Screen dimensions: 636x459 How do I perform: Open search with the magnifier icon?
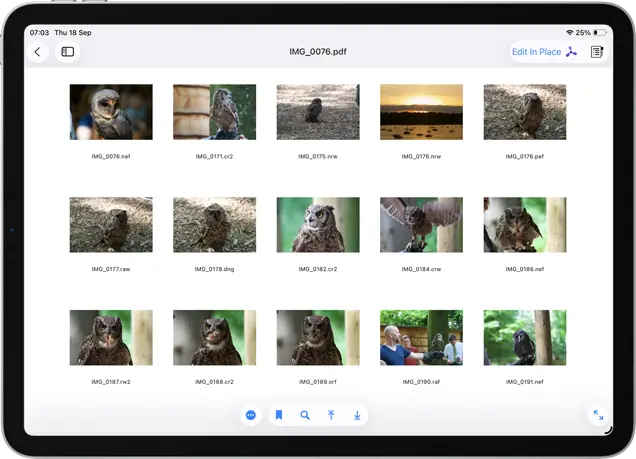pyautogui.click(x=305, y=415)
